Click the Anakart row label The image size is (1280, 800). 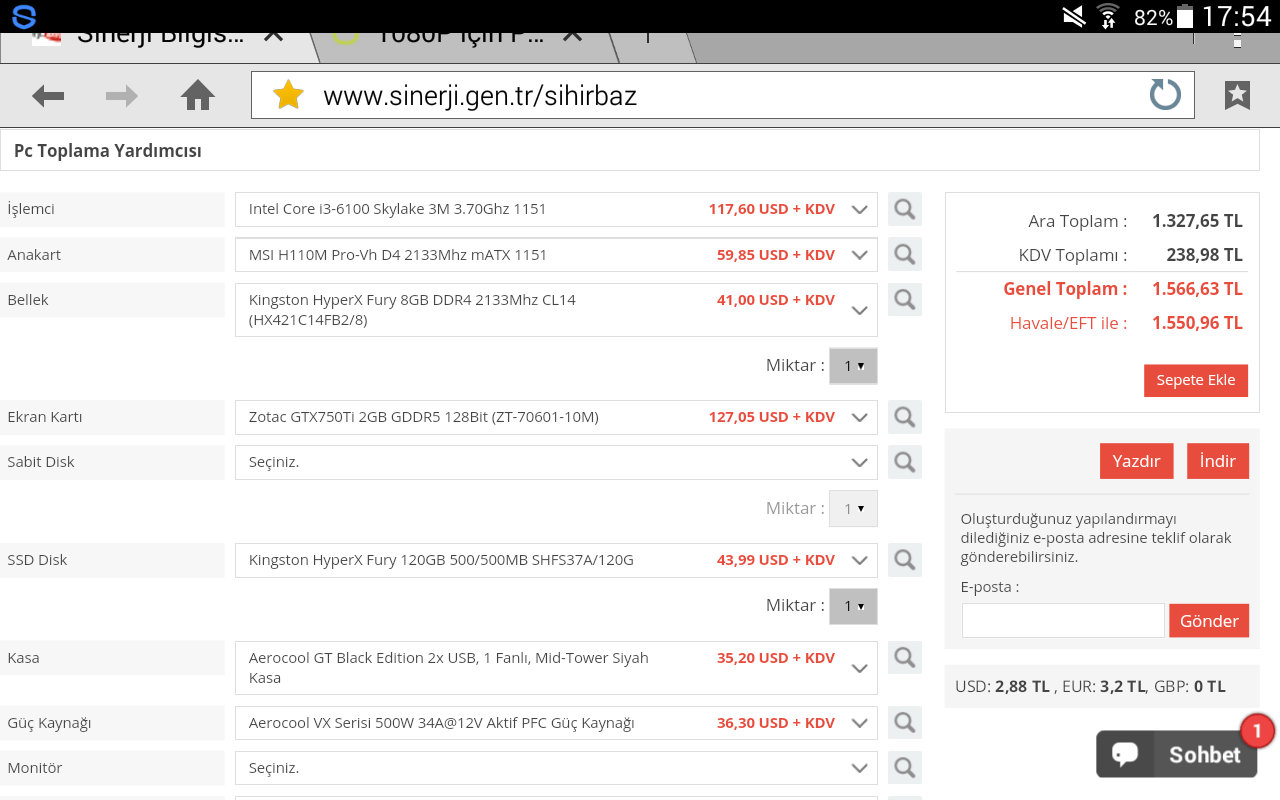tap(34, 255)
